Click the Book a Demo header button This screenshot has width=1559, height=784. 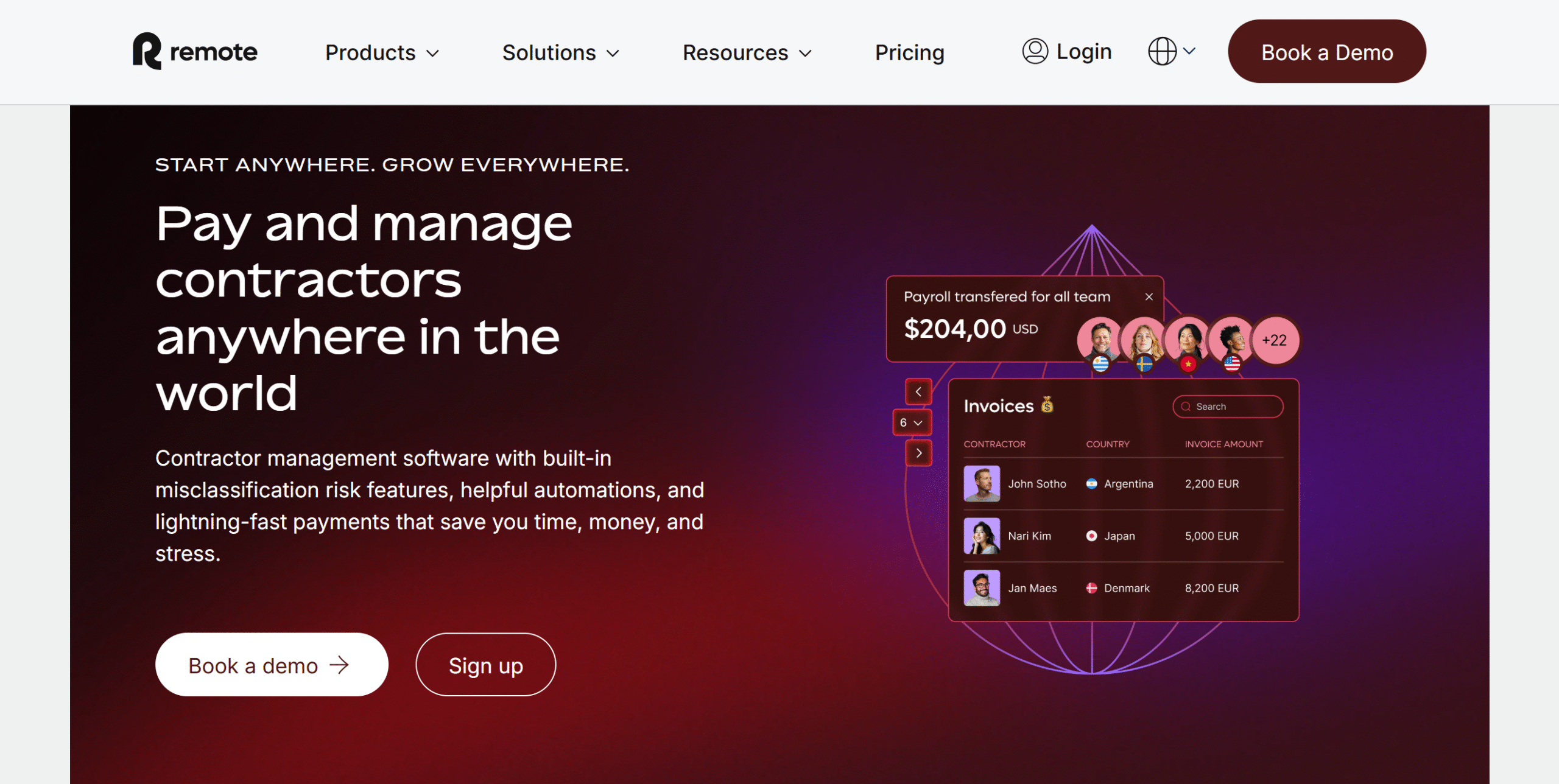click(x=1327, y=52)
